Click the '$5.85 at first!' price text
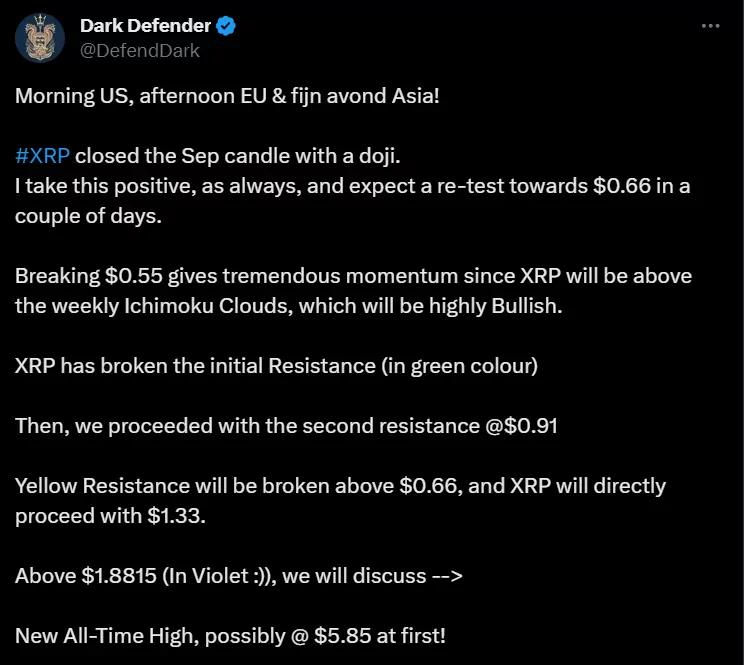 tap(380, 636)
